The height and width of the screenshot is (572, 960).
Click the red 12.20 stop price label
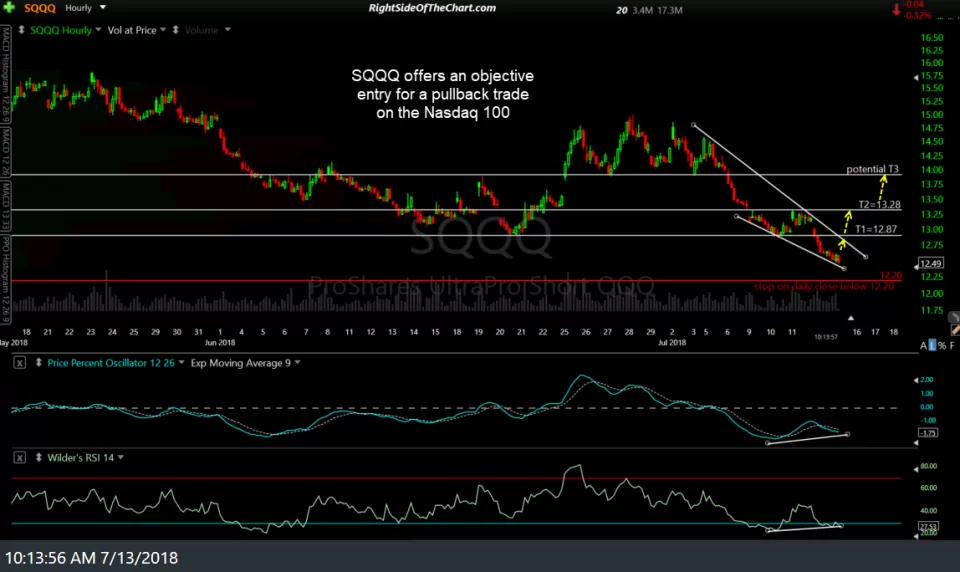[x=891, y=276]
